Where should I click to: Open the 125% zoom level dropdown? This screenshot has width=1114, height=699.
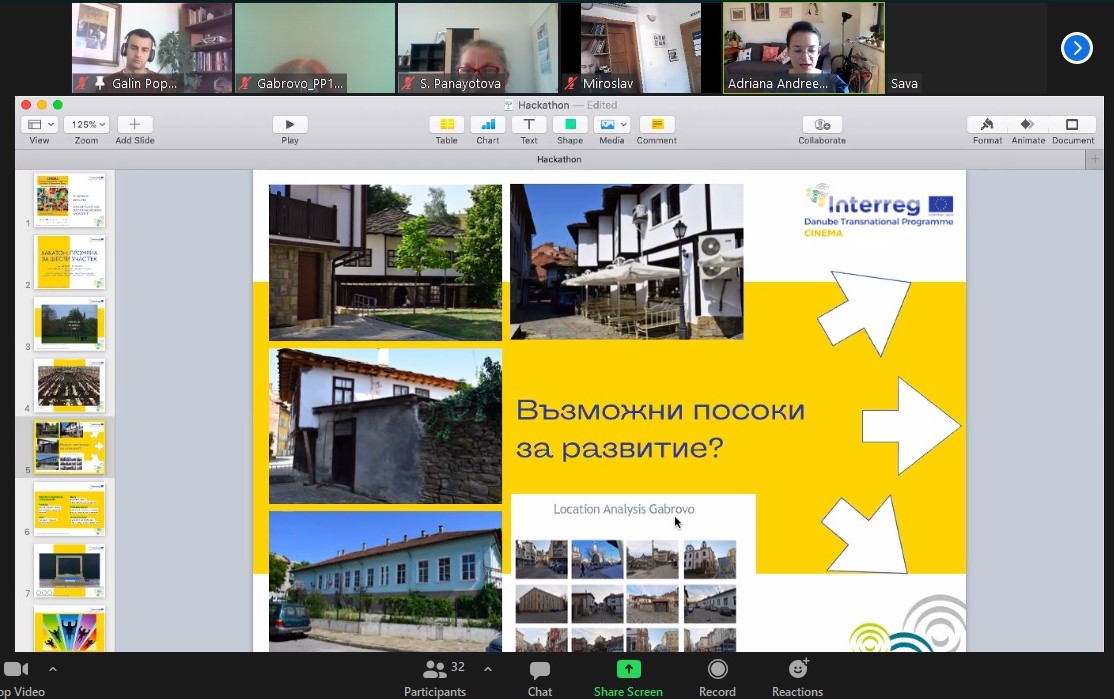[86, 125]
